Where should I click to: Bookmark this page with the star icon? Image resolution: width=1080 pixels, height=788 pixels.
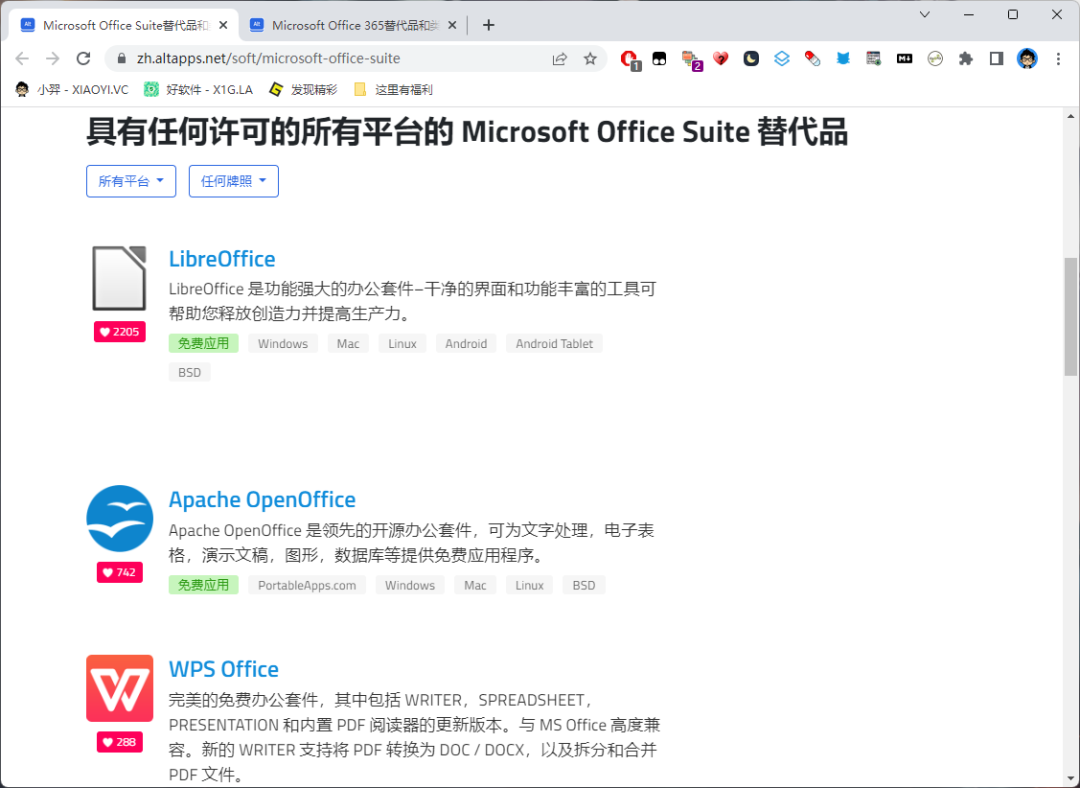click(x=590, y=59)
